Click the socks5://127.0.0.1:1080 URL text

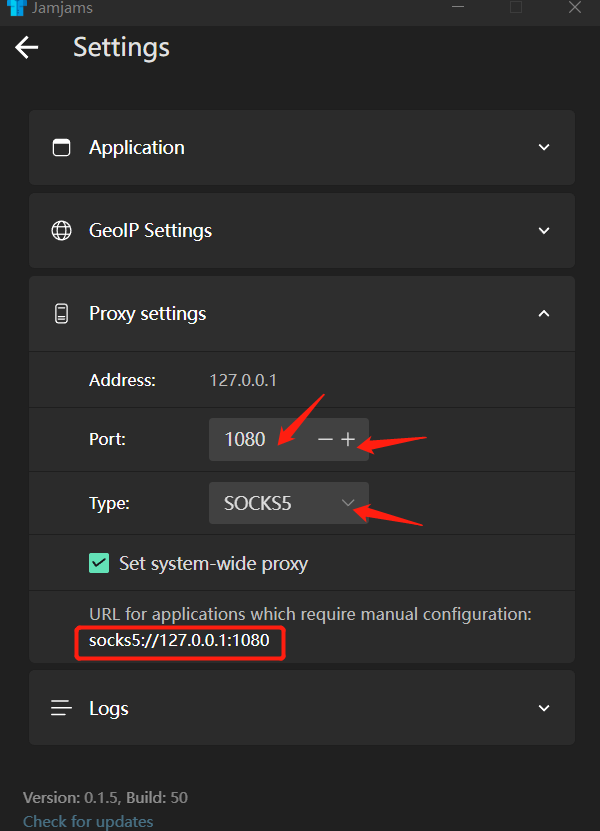(x=180, y=640)
